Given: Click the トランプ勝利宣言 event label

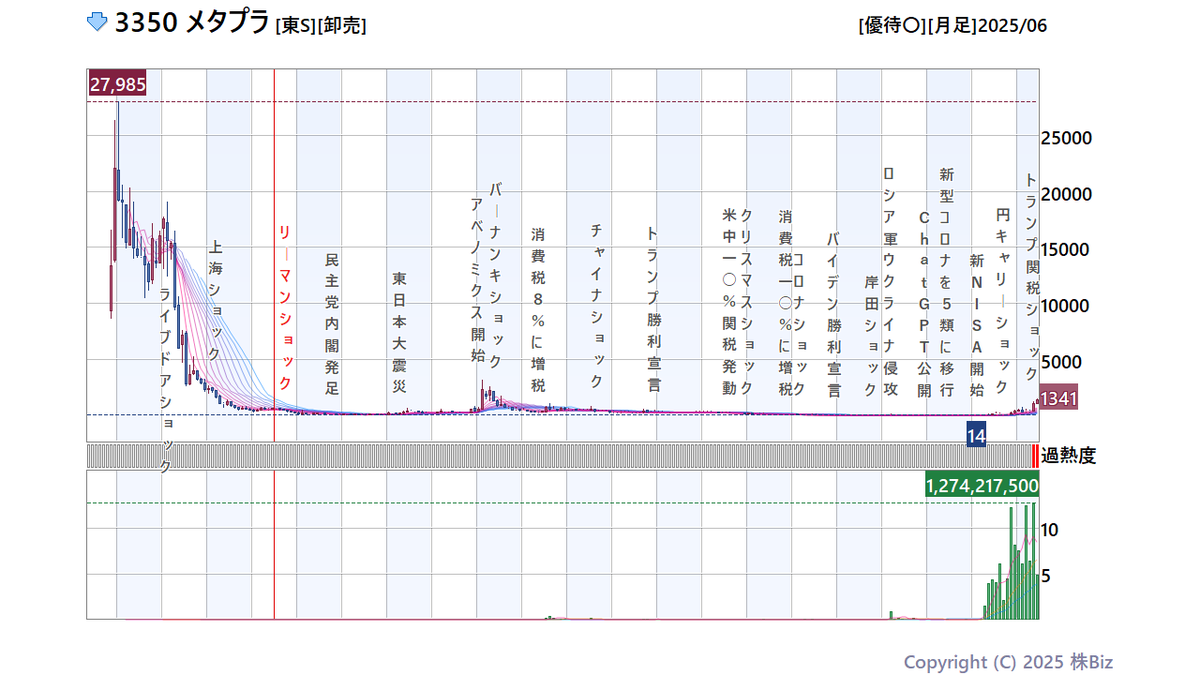Looking at the screenshot, I should coord(652,309).
